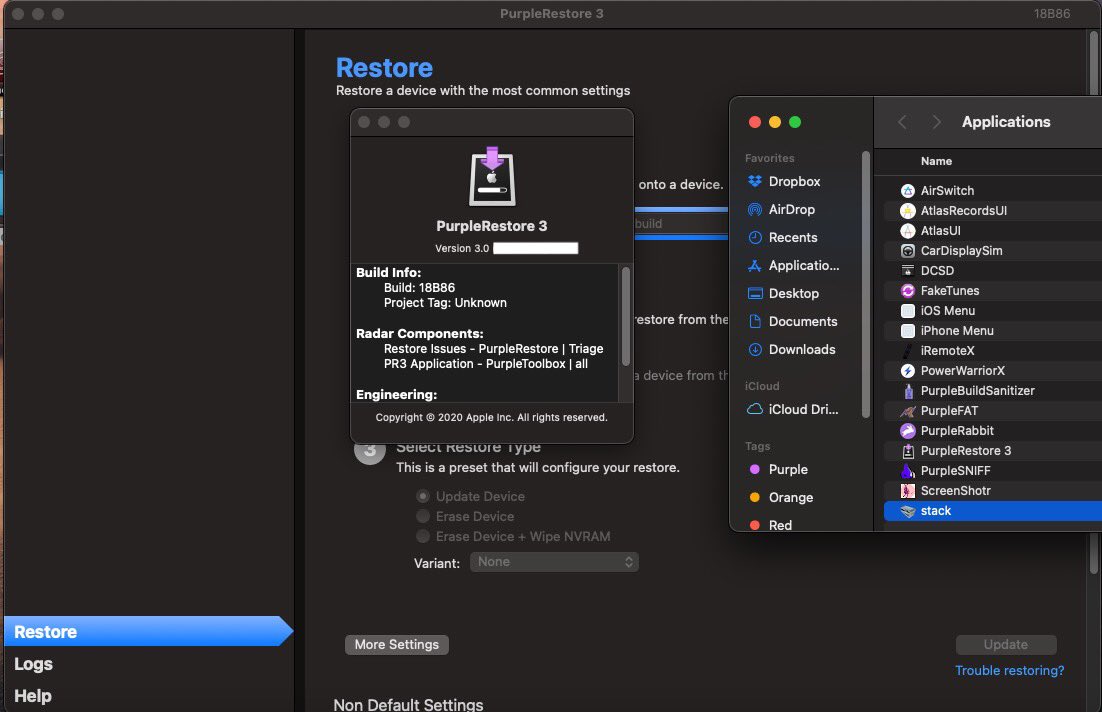Open the Variant dropdown showing None
The image size is (1102, 712).
click(x=555, y=562)
